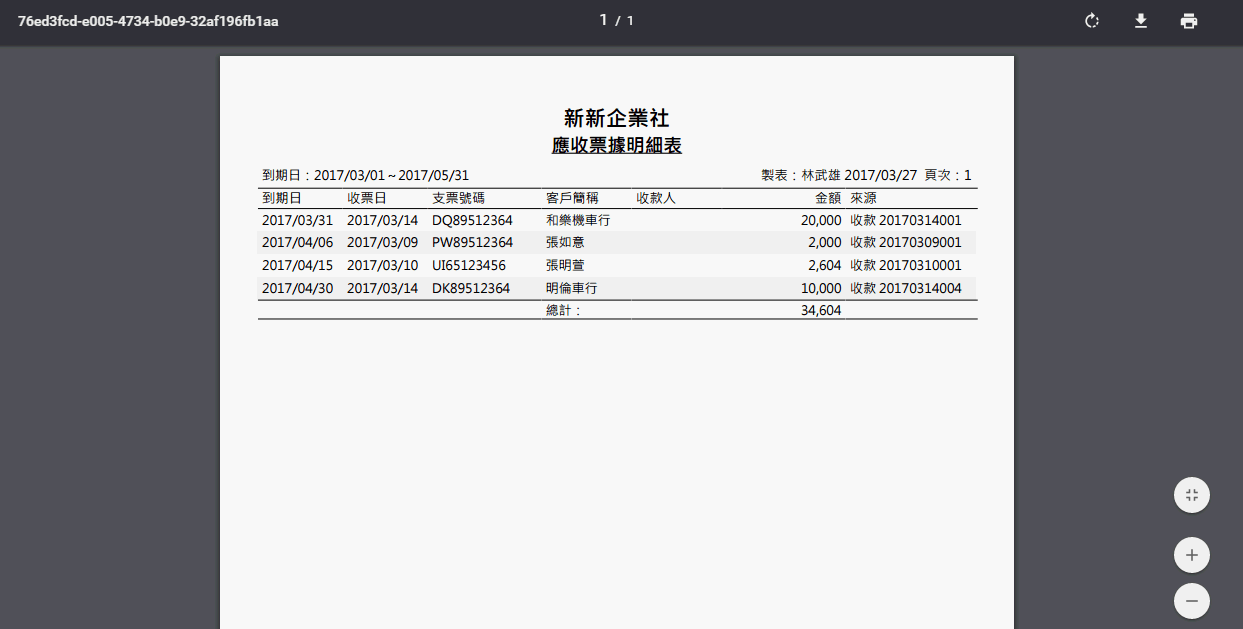Click source 收款 20170310001

pos(906,265)
